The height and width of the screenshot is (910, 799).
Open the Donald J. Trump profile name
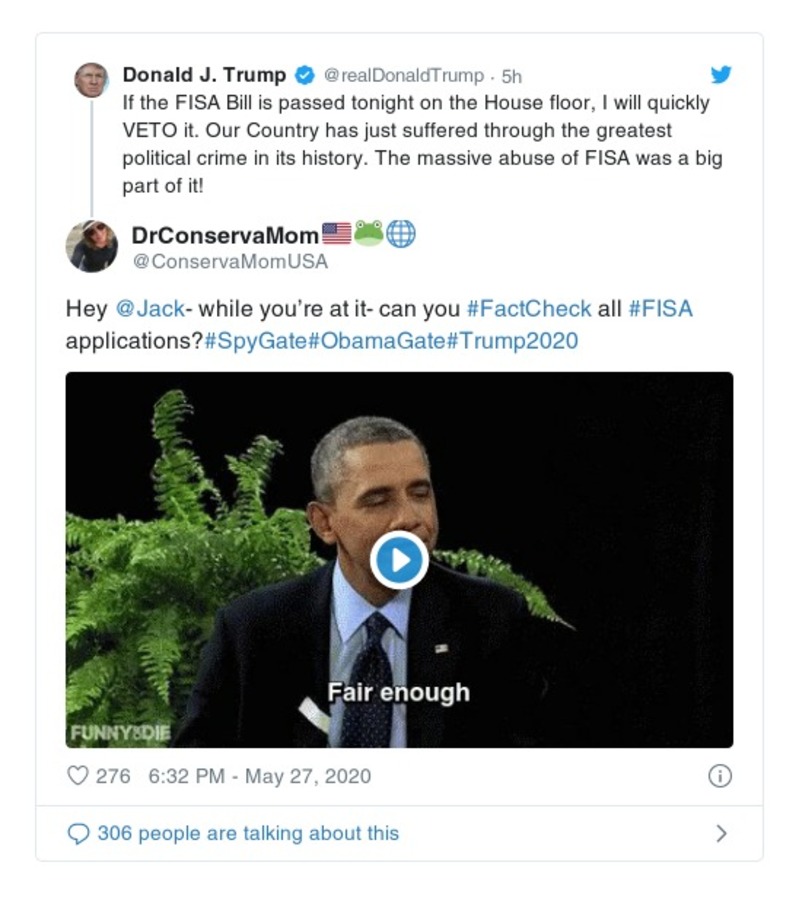[x=204, y=76]
